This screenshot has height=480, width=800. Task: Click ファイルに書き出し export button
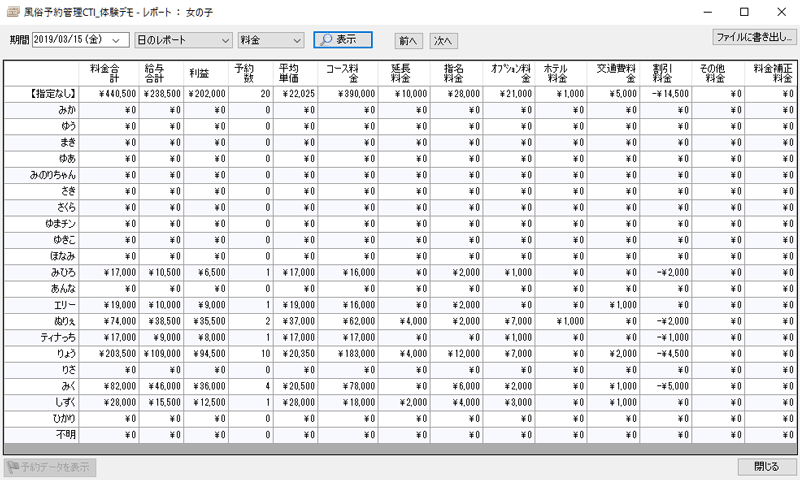(x=753, y=37)
